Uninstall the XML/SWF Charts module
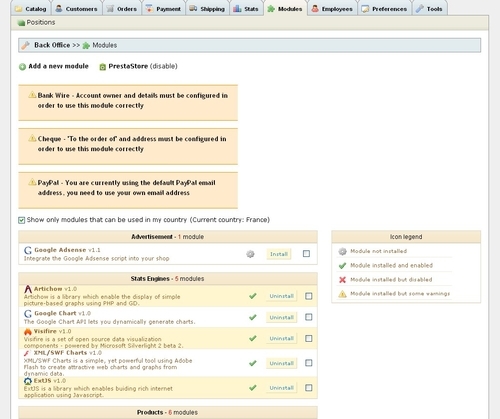Screen dimensions: 500x419 pyautogui.click(x=281, y=363)
